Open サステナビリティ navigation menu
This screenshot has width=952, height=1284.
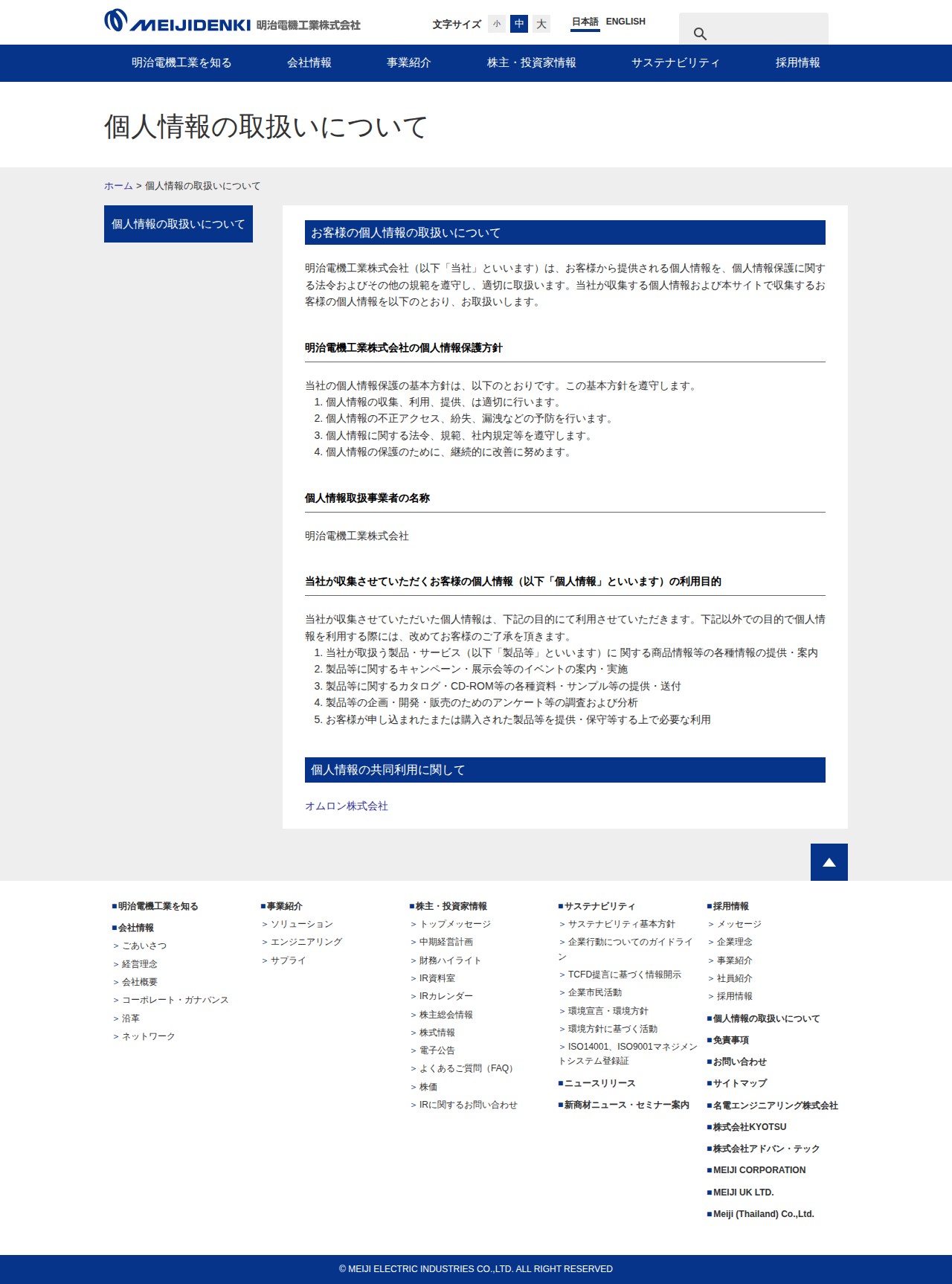click(x=675, y=63)
